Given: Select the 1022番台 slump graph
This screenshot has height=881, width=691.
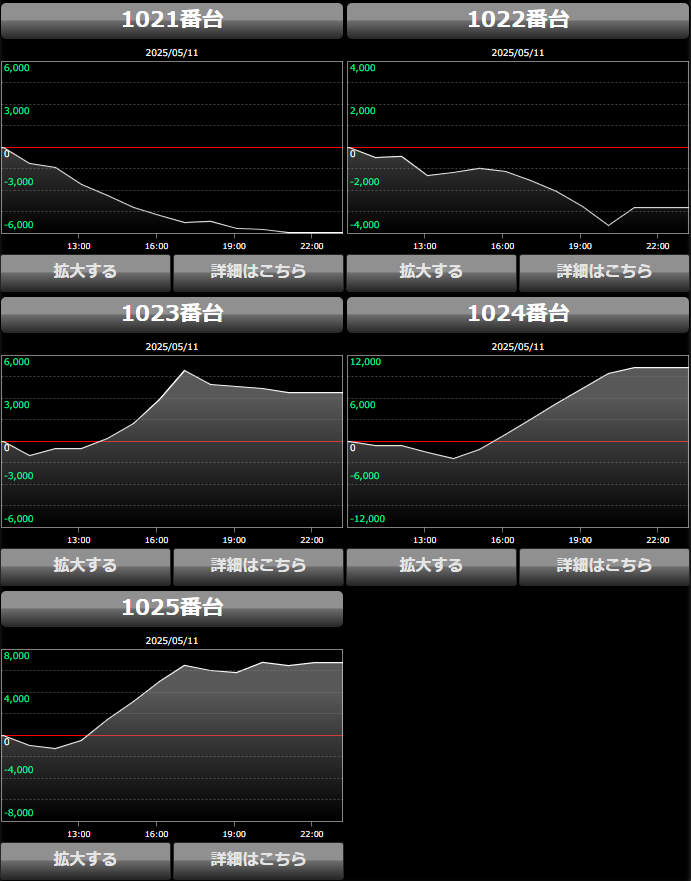Looking at the screenshot, I should pos(518,147).
